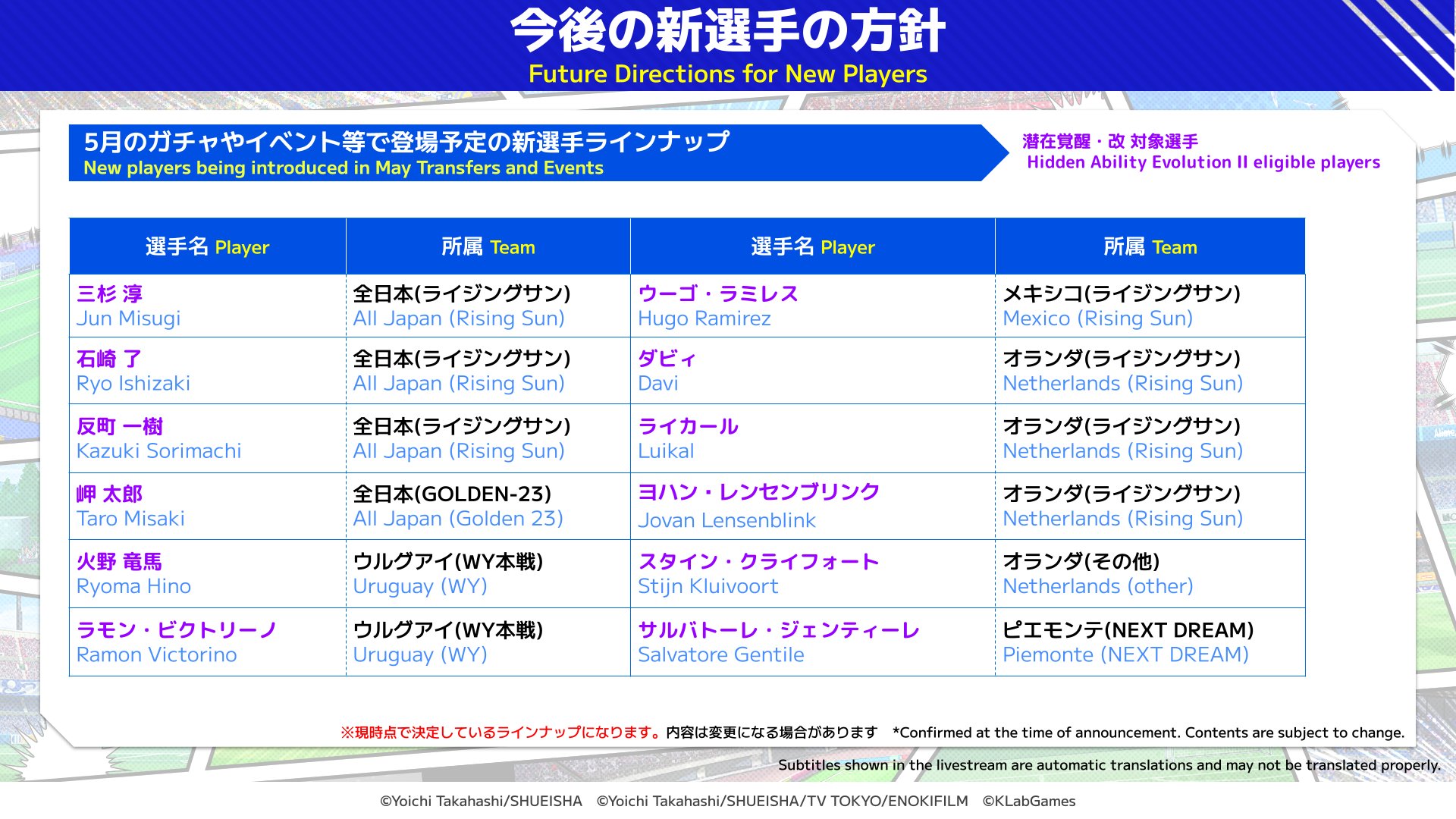Click the 'Mexico (Rising Sun)' team cell
This screenshot has width=1456, height=819.
pos(1150,306)
